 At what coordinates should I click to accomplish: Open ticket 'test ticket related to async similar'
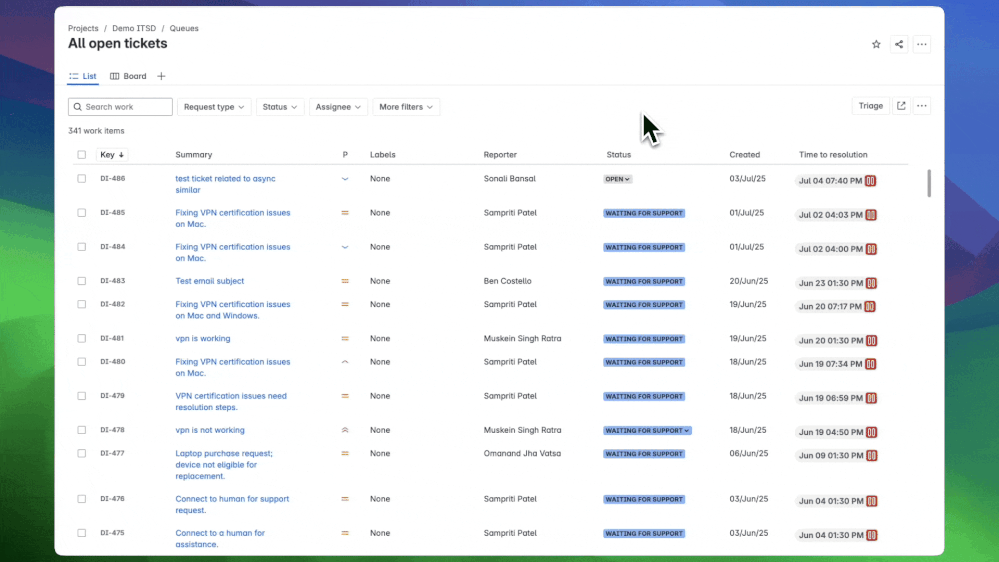226,185
